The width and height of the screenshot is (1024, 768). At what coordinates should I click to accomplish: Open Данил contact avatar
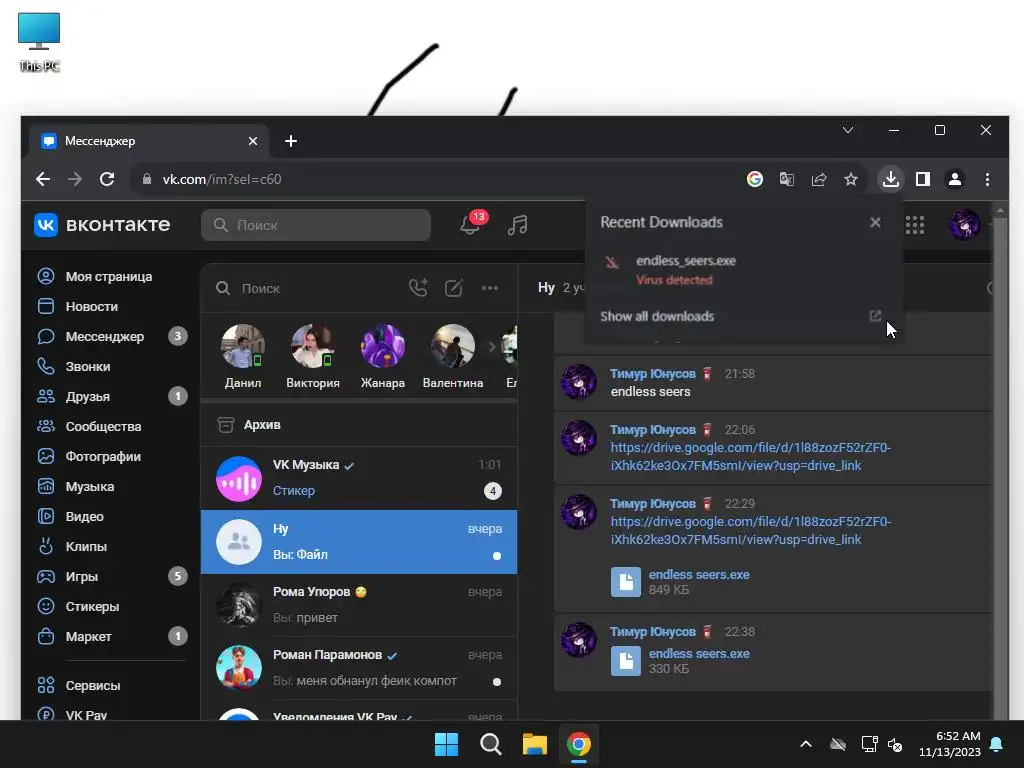[243, 346]
